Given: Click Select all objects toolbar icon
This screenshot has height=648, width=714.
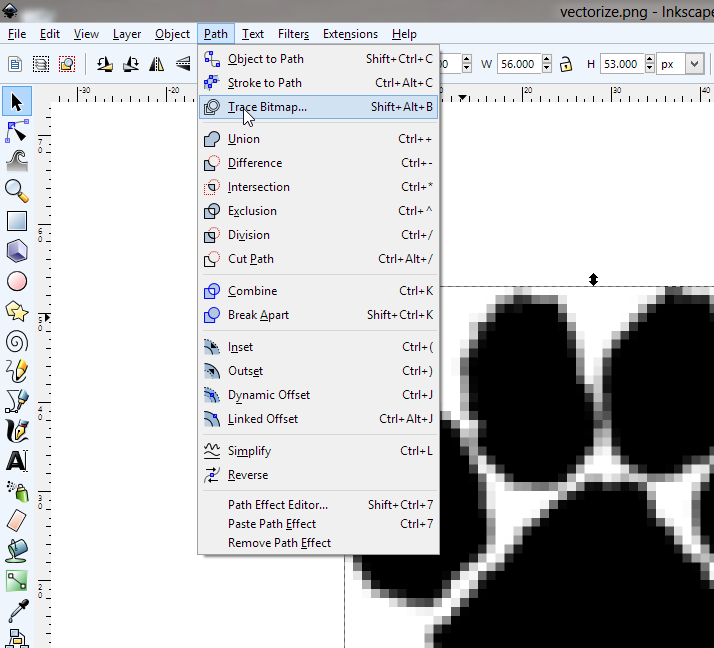Looking at the screenshot, I should 15,64.
